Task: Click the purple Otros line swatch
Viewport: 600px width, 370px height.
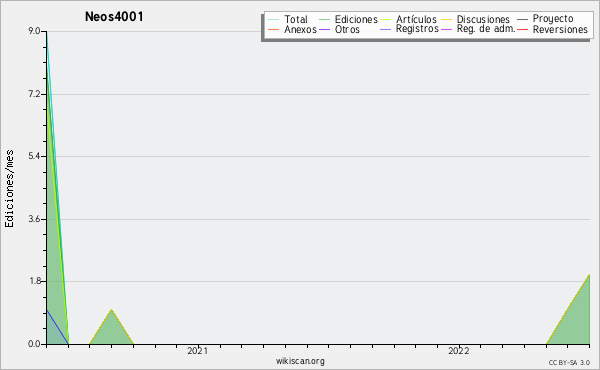Action: 324,29
